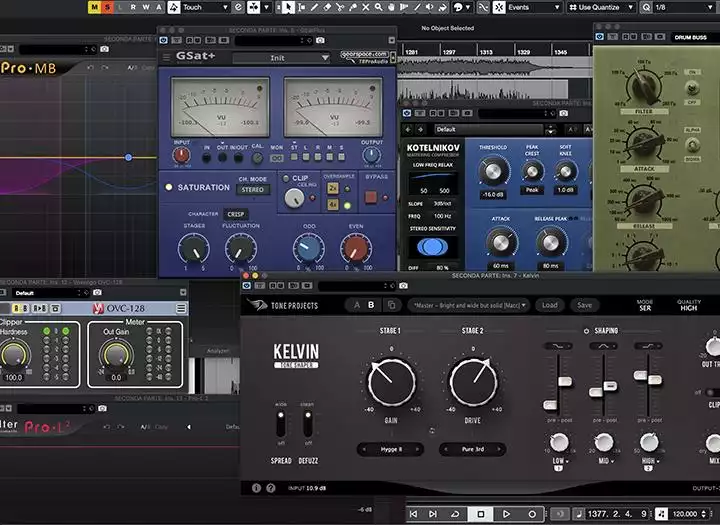
Task: Select the Line tool in toolbar
Action: 417,7
